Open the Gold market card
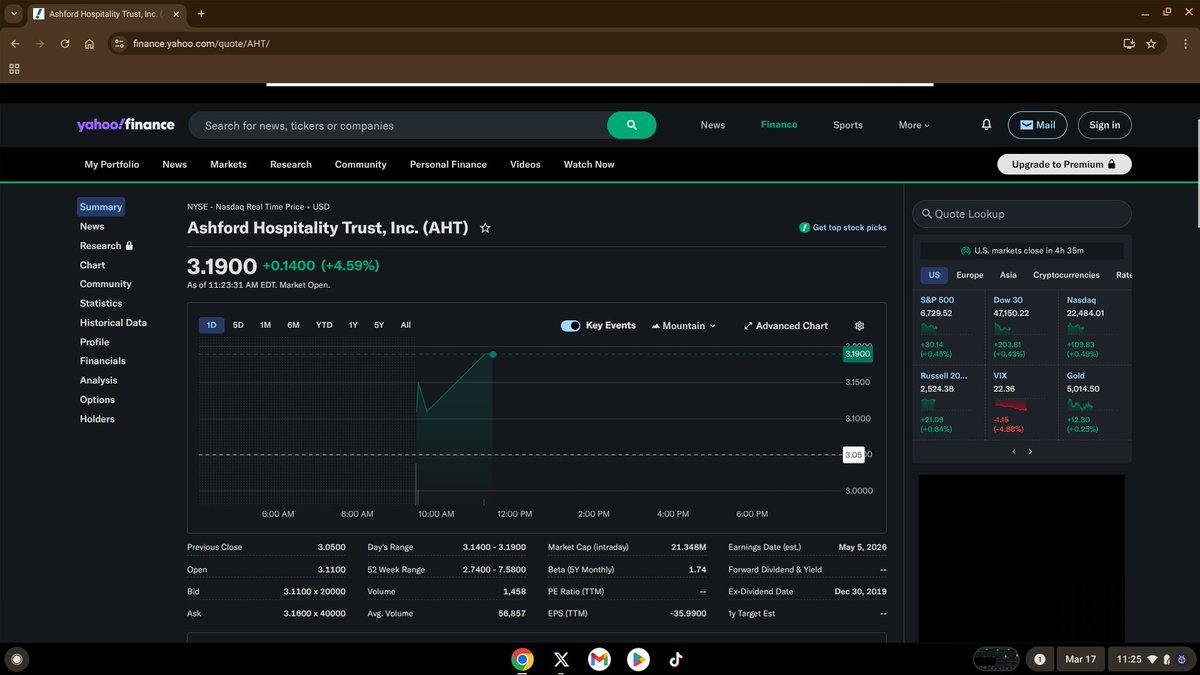1200x675 pixels. pos(1094,402)
